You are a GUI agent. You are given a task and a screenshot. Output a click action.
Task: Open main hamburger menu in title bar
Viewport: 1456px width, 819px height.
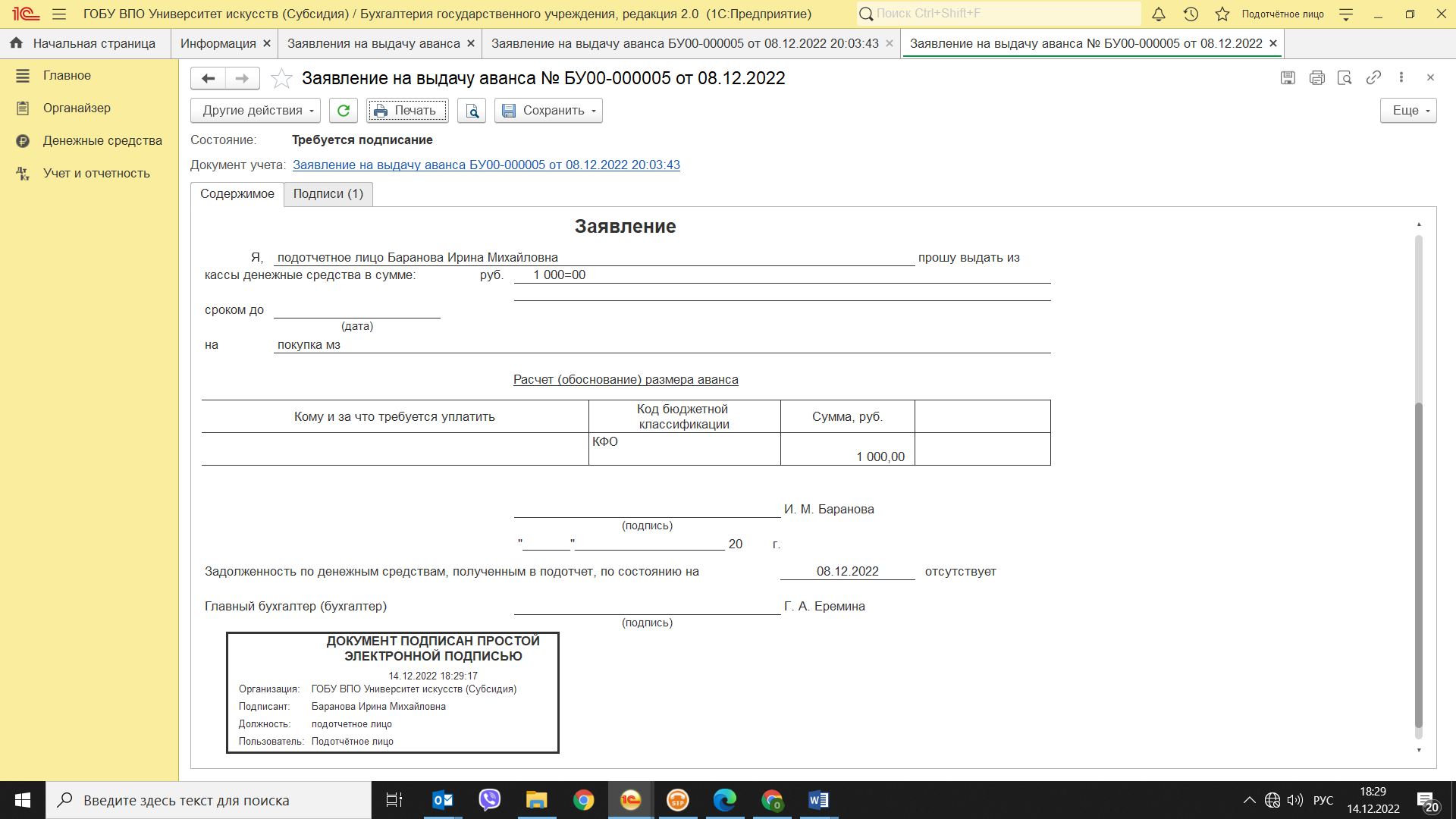[x=59, y=14]
